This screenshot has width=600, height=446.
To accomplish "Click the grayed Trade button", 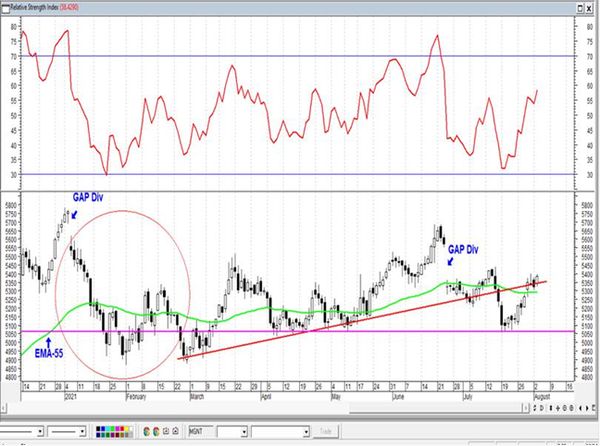I will pyautogui.click(x=326, y=431).
